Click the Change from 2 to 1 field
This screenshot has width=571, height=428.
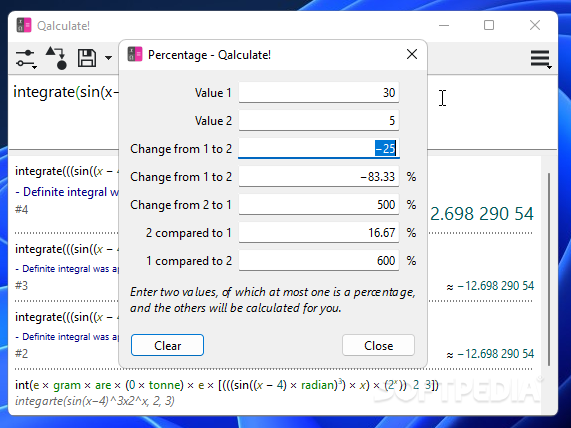click(x=319, y=205)
